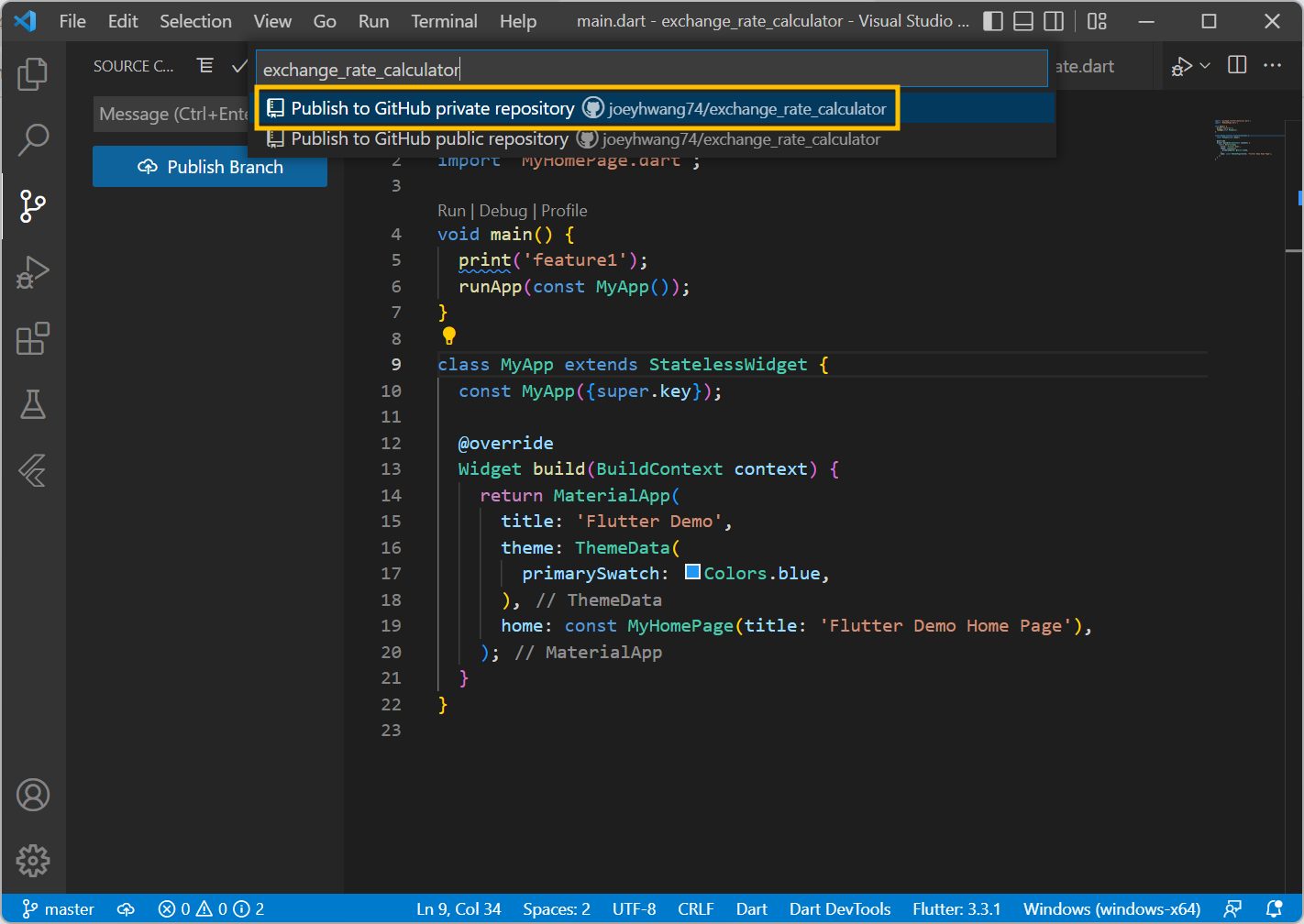Viewport: 1304px width, 924px height.
Task: Open the Explorer view in activity bar
Action: (33, 73)
